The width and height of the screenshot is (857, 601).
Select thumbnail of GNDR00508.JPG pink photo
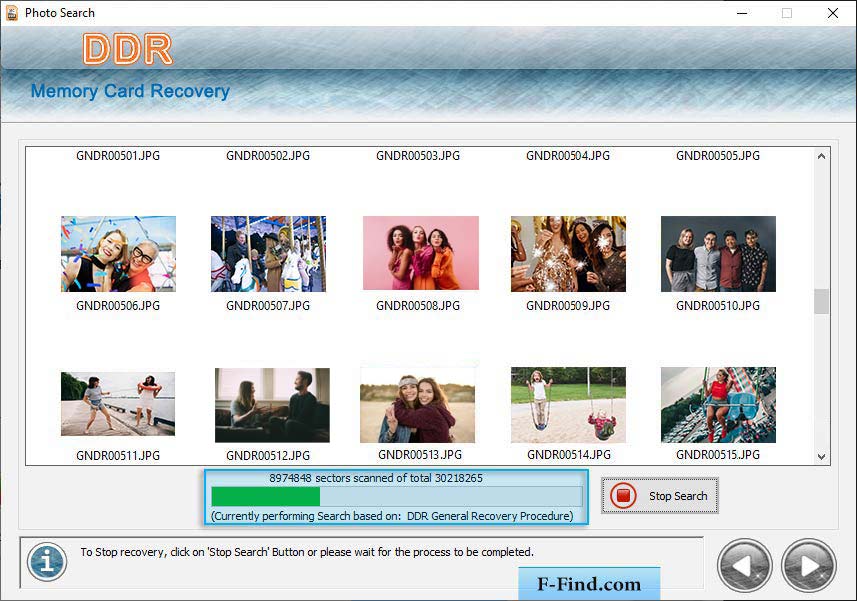tap(421, 252)
